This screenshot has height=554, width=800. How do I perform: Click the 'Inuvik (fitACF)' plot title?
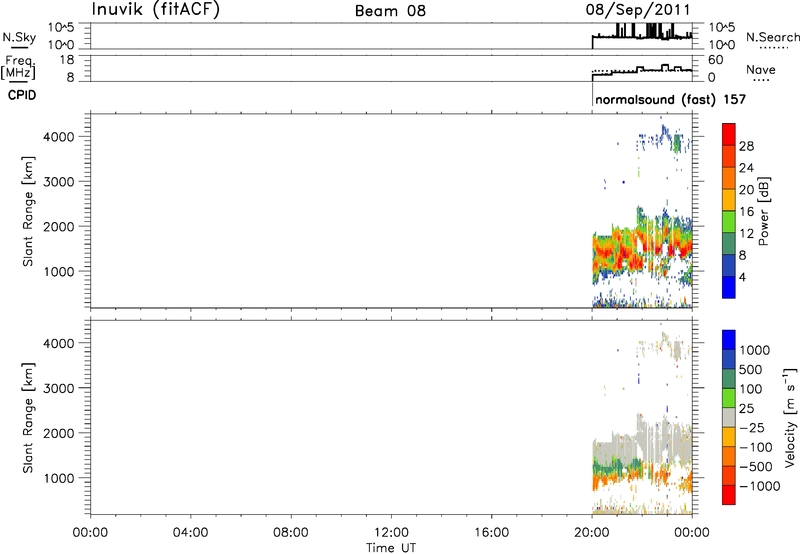pyautogui.click(x=156, y=10)
